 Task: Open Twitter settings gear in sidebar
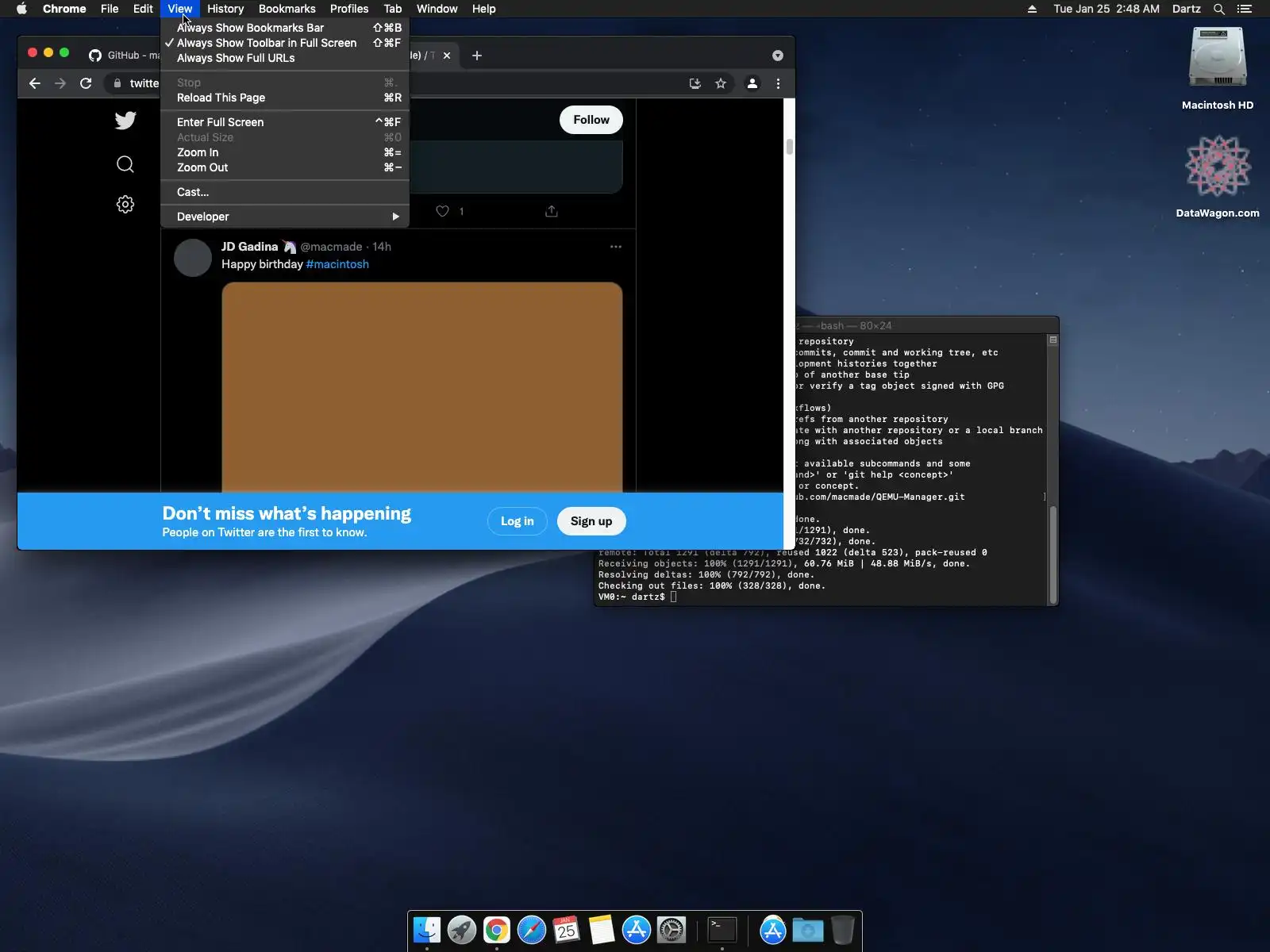pos(125,204)
